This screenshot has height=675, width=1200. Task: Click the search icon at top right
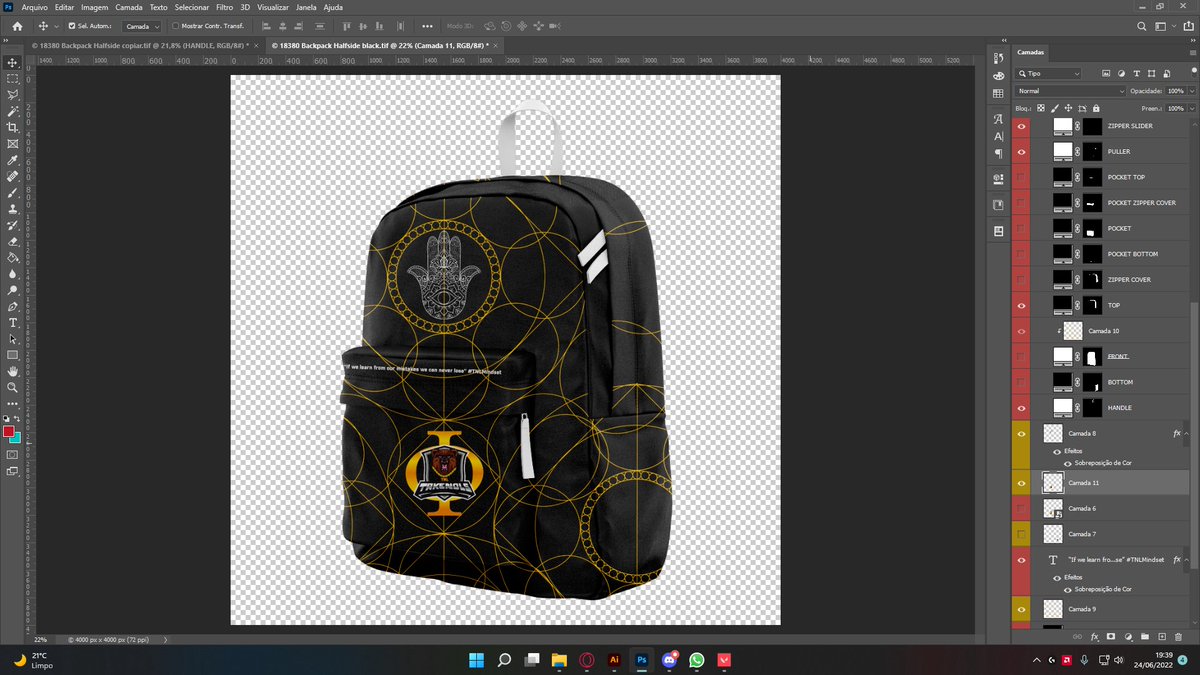[1144, 26]
